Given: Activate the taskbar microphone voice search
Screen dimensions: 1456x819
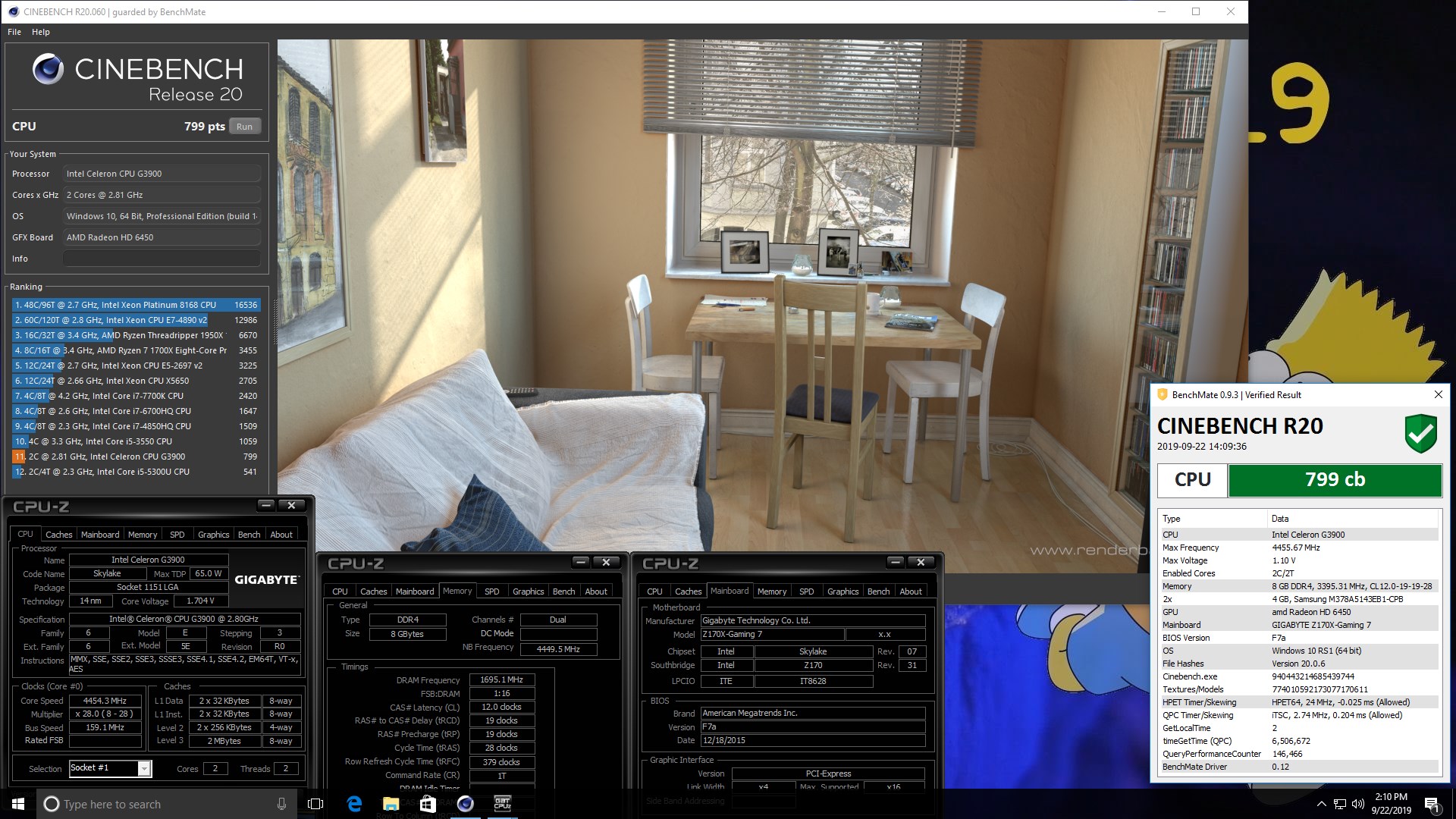Looking at the screenshot, I should tap(281, 804).
